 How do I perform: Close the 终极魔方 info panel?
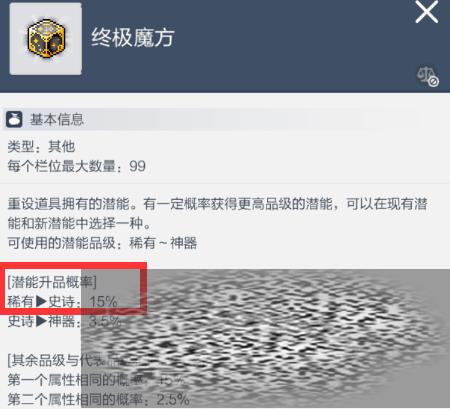coord(427,12)
